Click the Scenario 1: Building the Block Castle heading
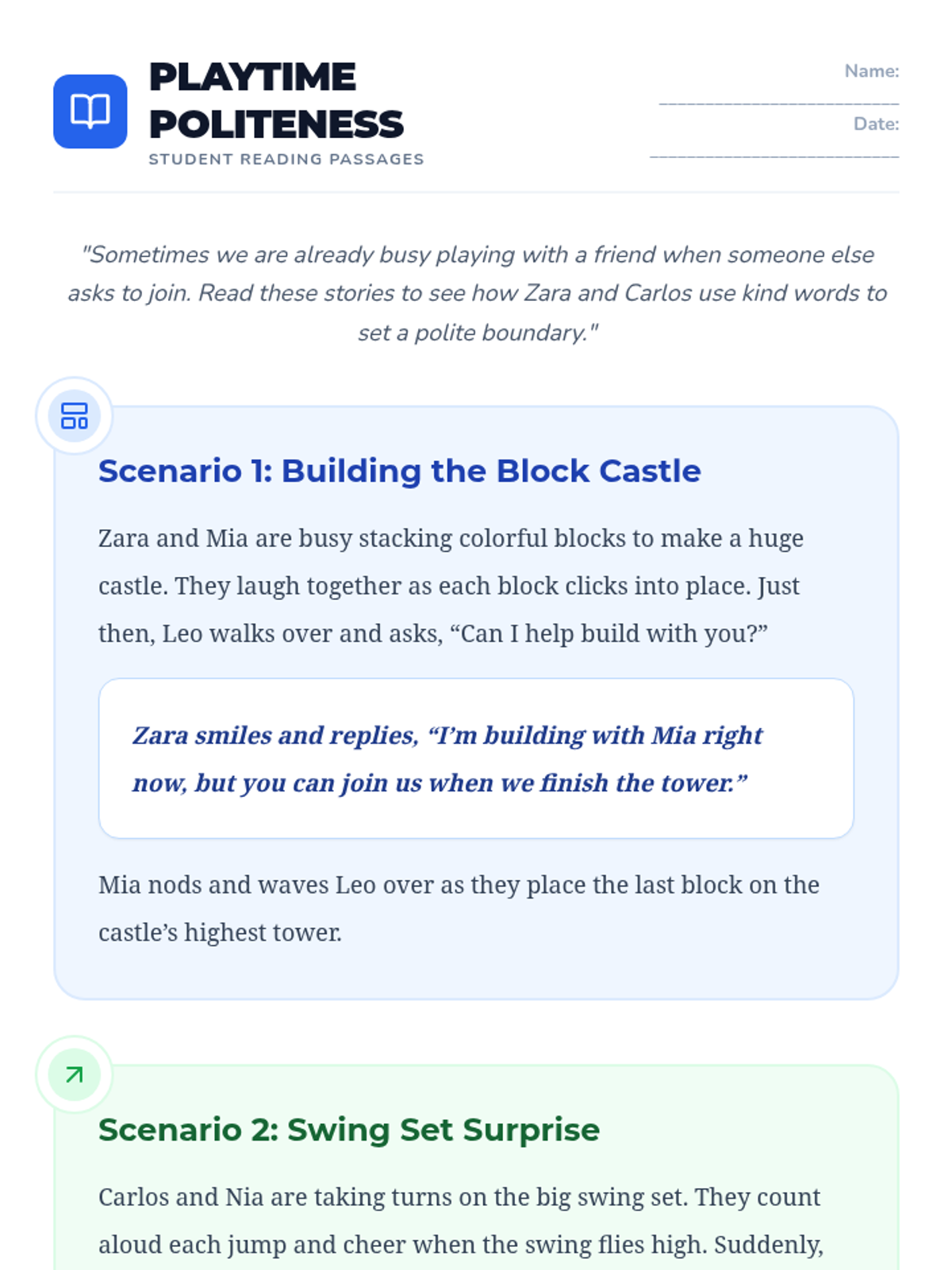 click(400, 471)
